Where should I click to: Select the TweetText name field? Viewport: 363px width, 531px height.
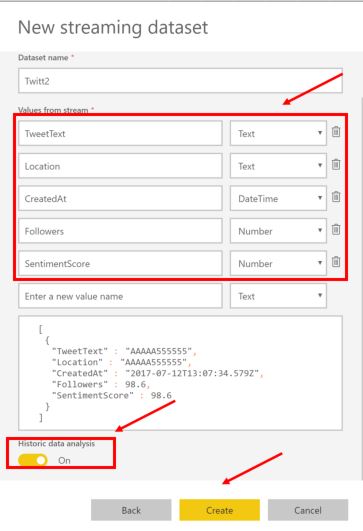(x=120, y=133)
